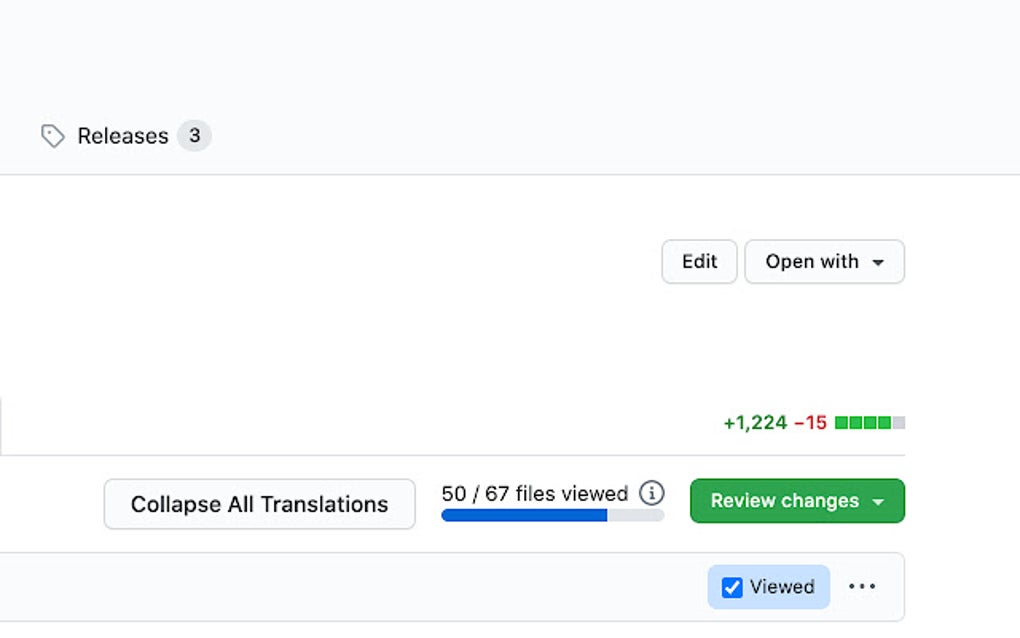1020x638 pixels.
Task: Click the tag icon beside Releases
Action: coord(52,136)
